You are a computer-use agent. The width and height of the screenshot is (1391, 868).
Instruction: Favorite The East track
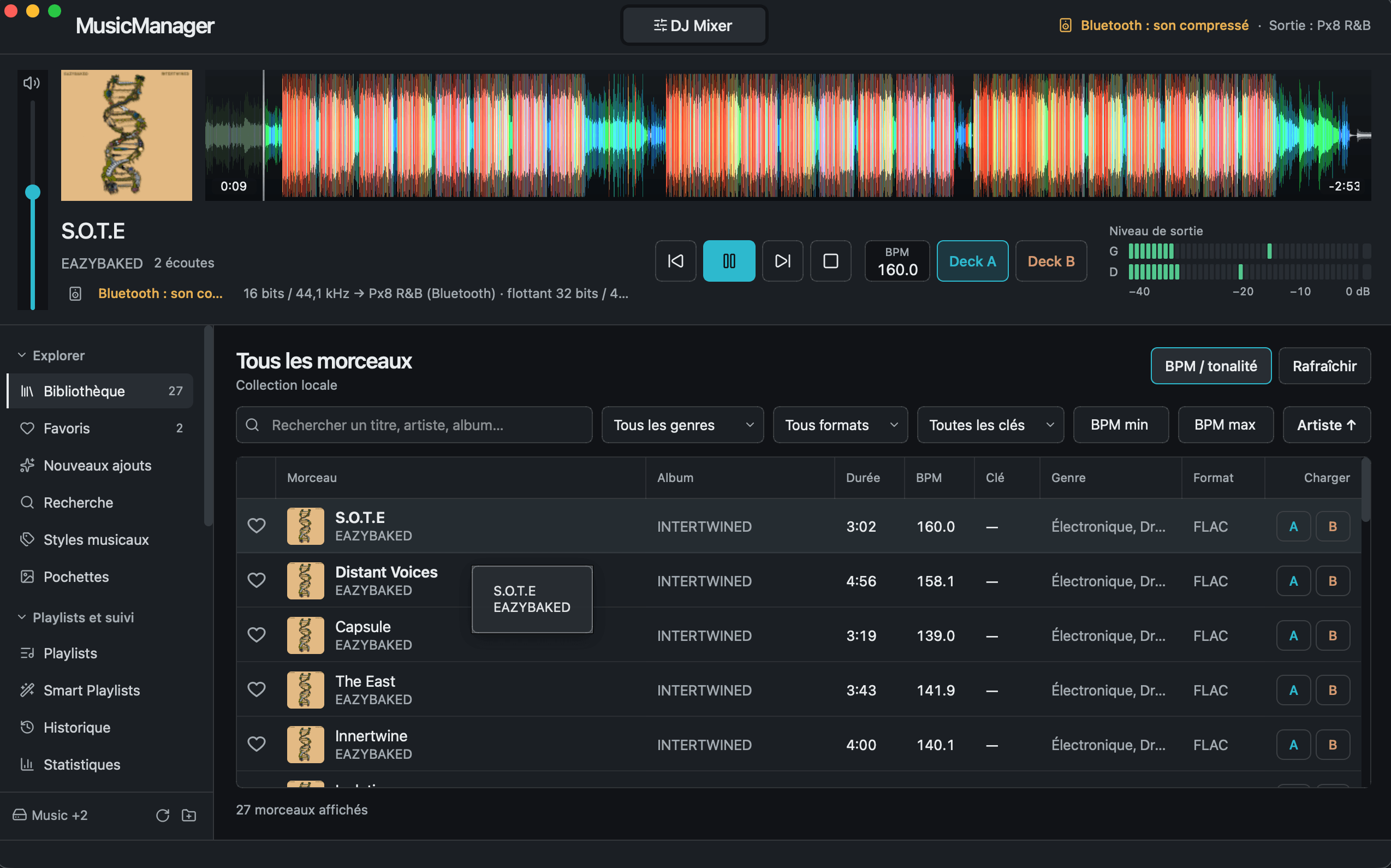257,689
